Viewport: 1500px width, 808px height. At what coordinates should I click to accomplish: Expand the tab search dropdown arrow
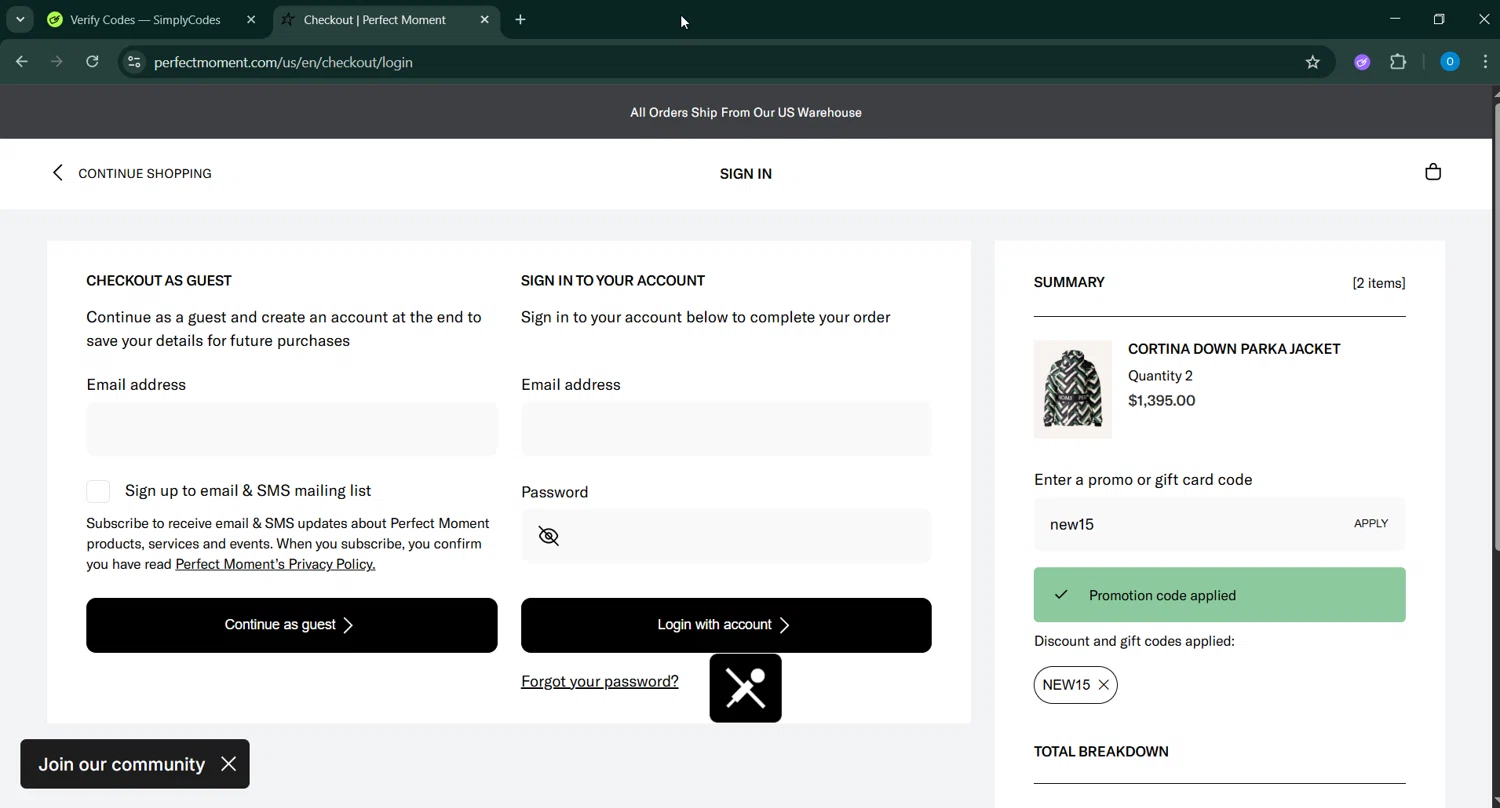20,20
